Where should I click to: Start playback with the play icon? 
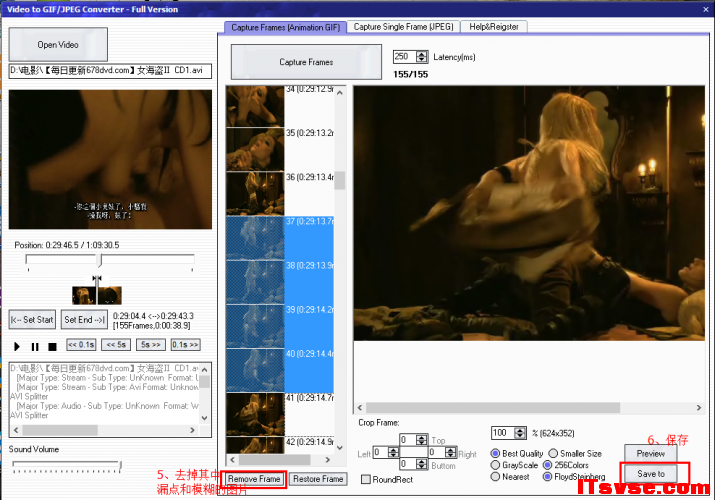tap(17, 347)
